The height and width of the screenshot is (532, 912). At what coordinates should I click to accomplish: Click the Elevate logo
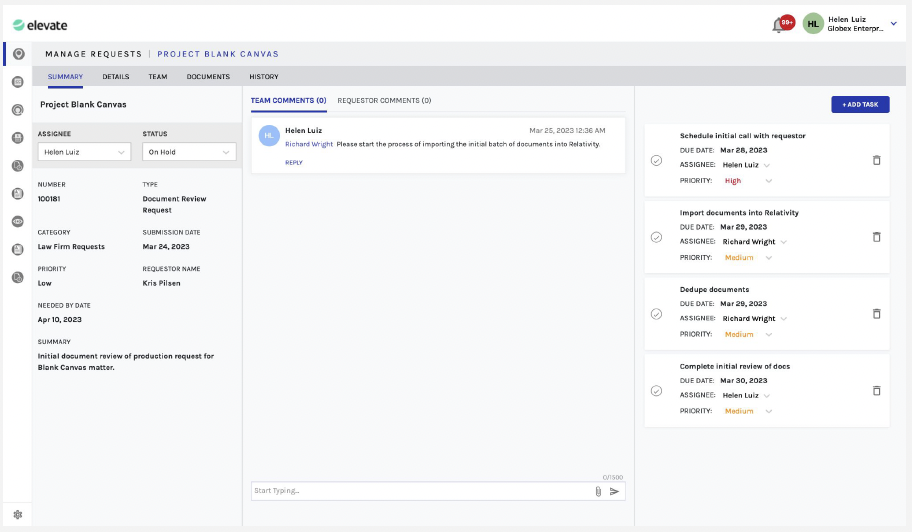(x=40, y=25)
